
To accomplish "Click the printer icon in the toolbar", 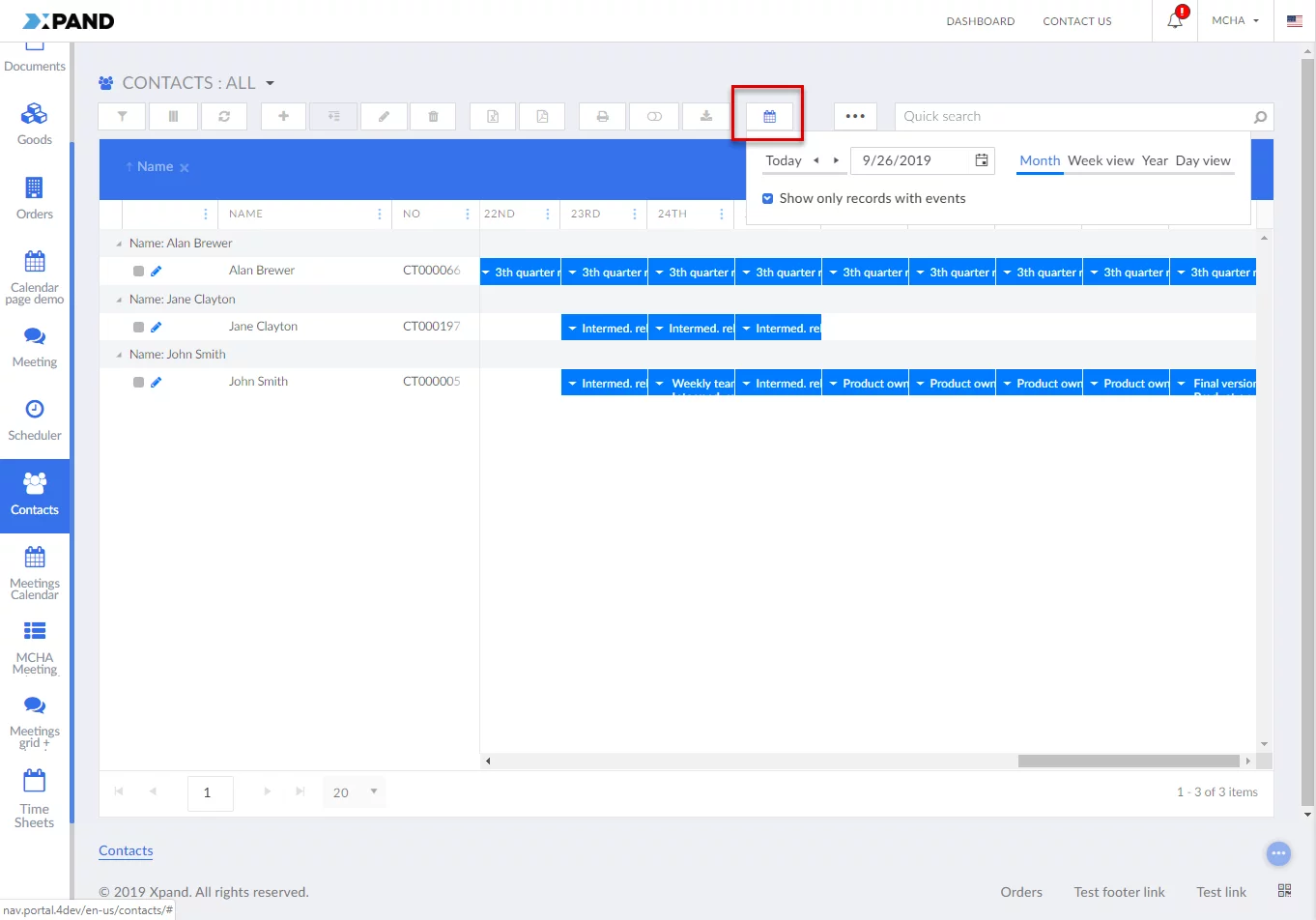I will pos(603,117).
